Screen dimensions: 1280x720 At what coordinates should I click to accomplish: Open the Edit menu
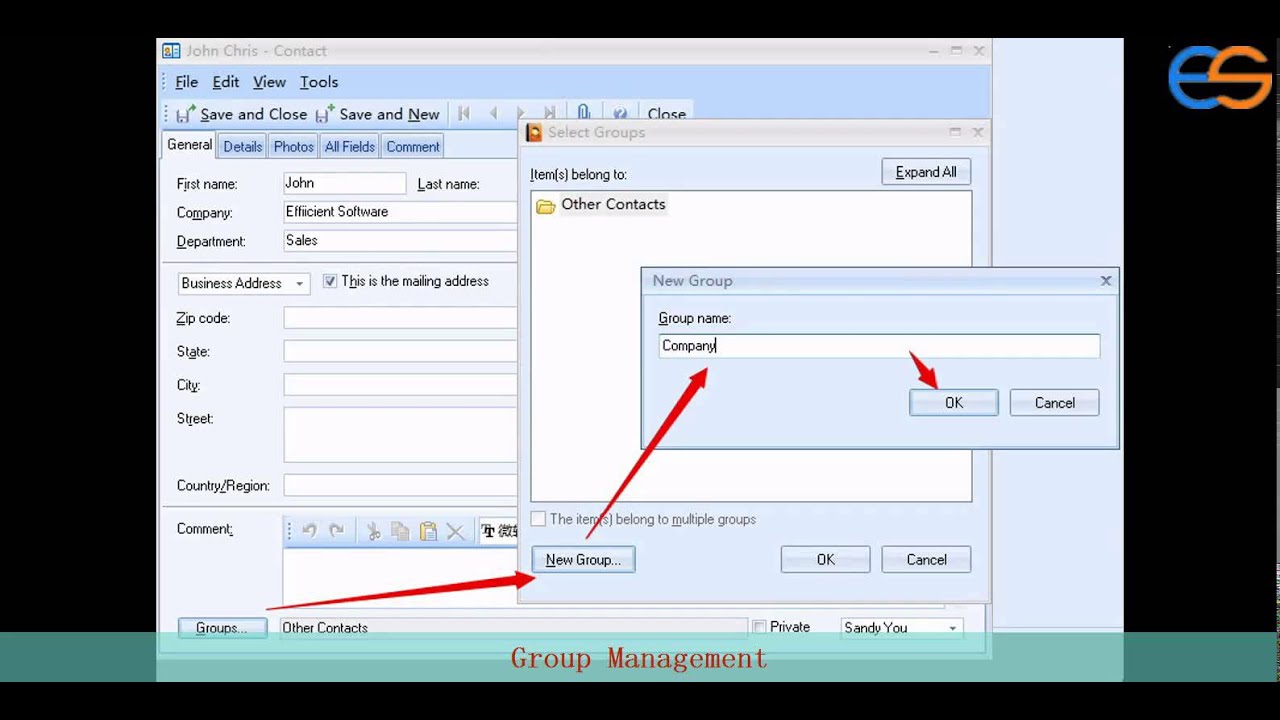point(226,82)
